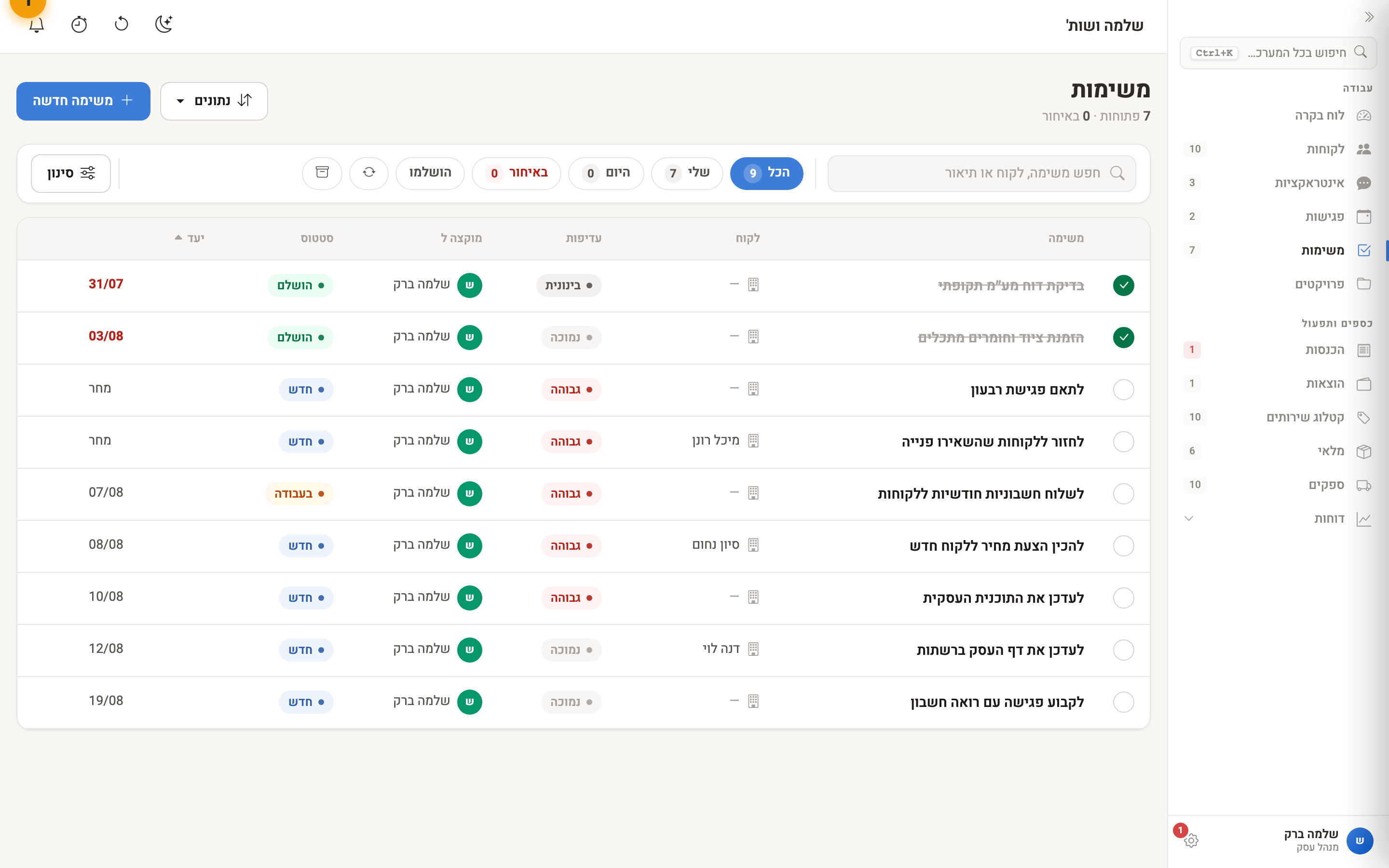Screen dimensions: 1389x868
Task: Expand the דוחות reports section in sidebar
Action: [1279, 519]
